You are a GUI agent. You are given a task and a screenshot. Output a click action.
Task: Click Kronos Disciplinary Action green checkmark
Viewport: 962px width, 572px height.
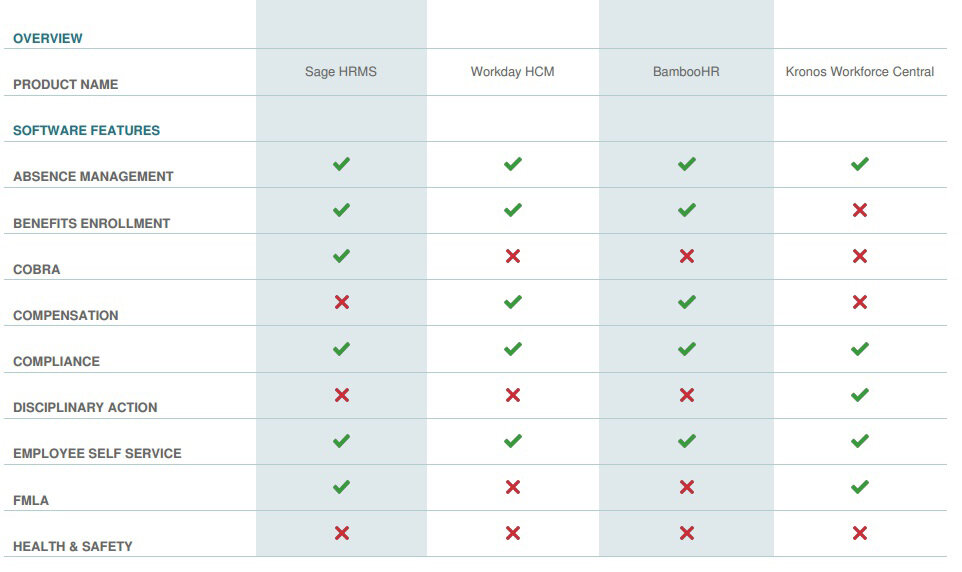[859, 395]
